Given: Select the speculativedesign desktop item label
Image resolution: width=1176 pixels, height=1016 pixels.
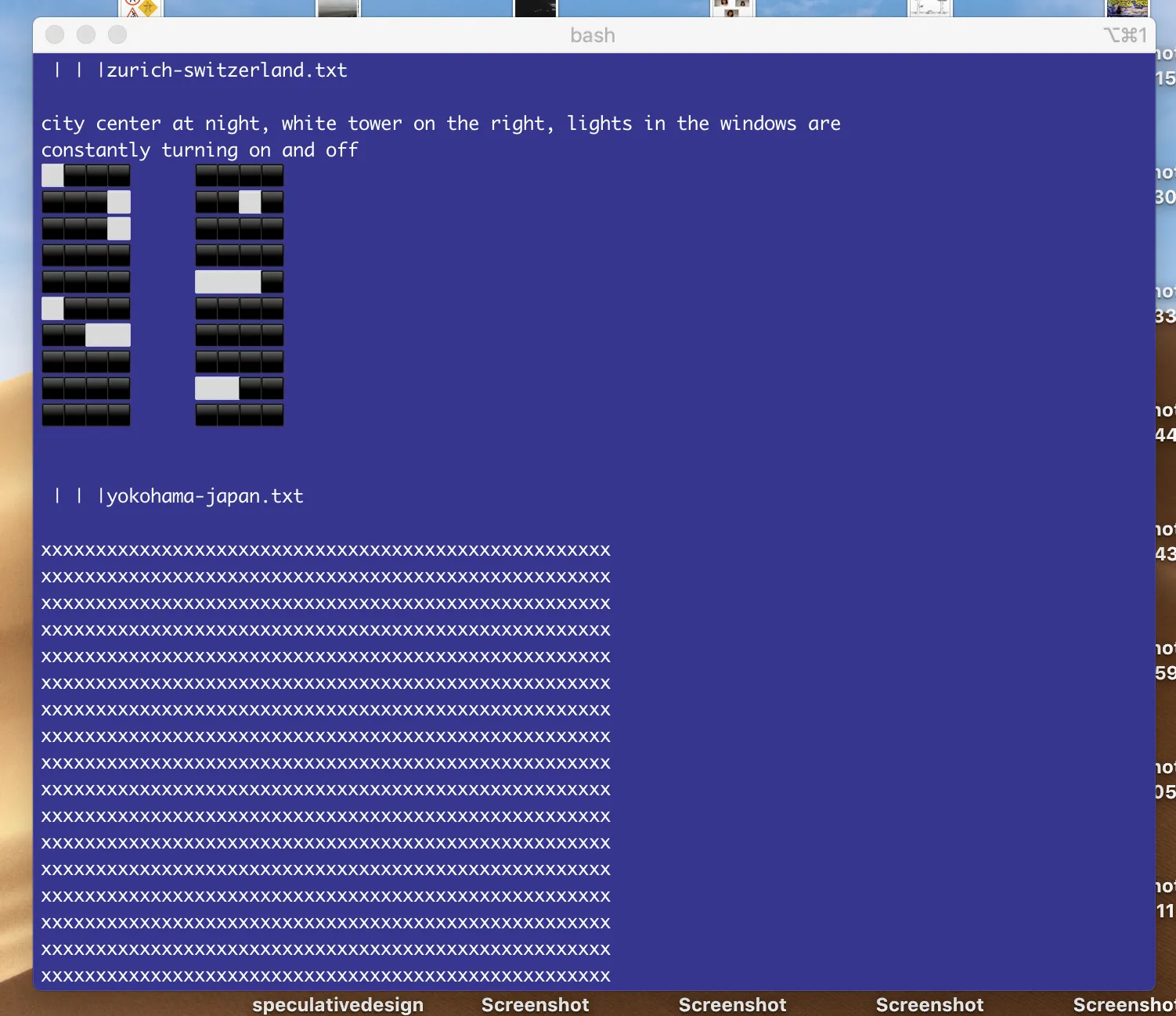Looking at the screenshot, I should (337, 1004).
